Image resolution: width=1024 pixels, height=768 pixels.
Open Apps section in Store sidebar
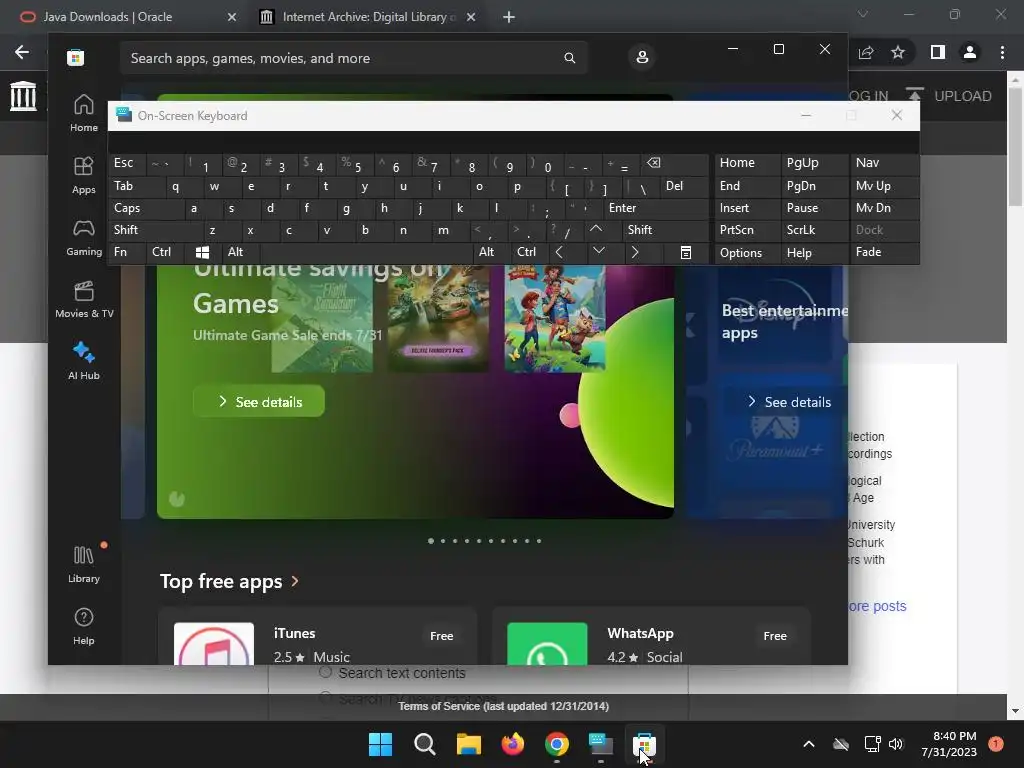pos(84,175)
